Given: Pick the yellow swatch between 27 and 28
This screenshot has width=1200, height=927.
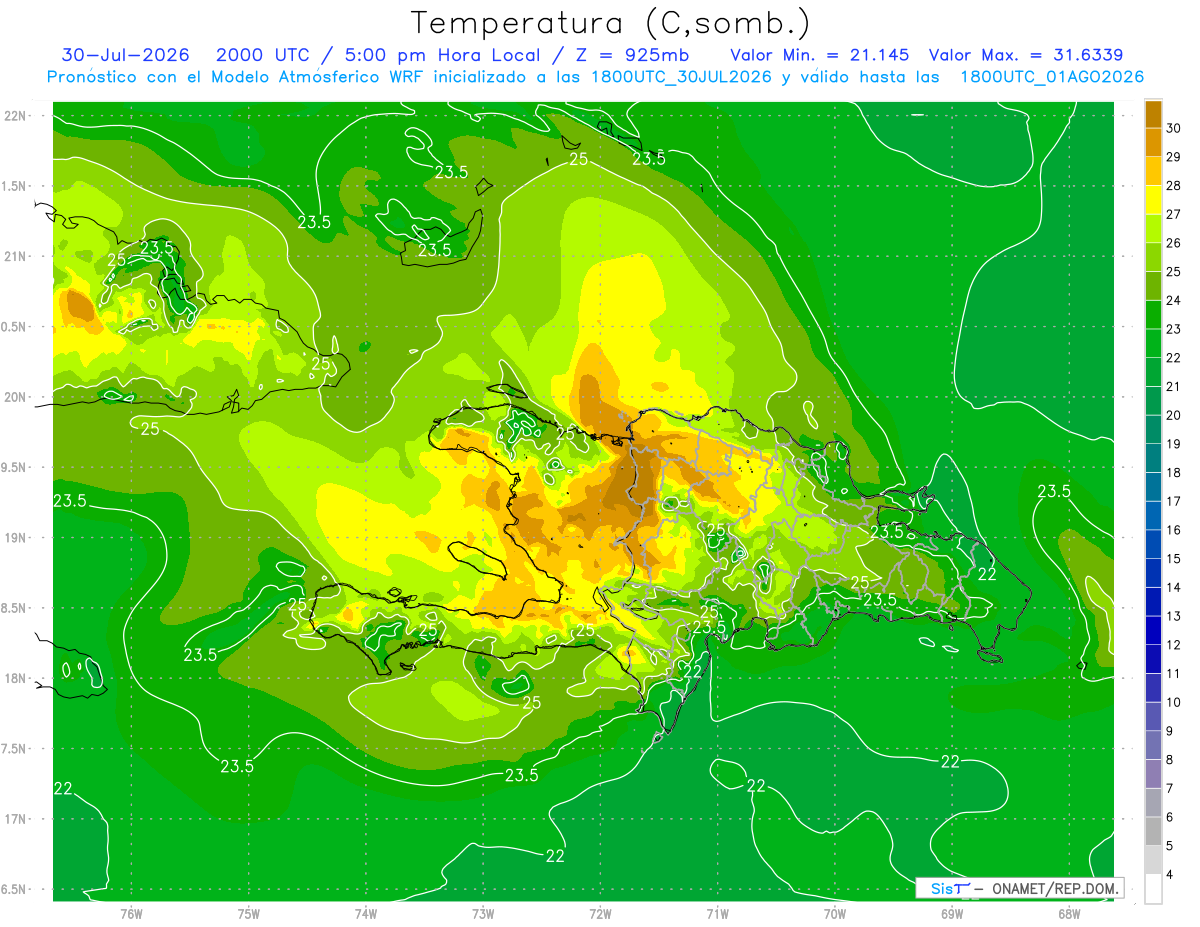Looking at the screenshot, I should point(1153,200).
